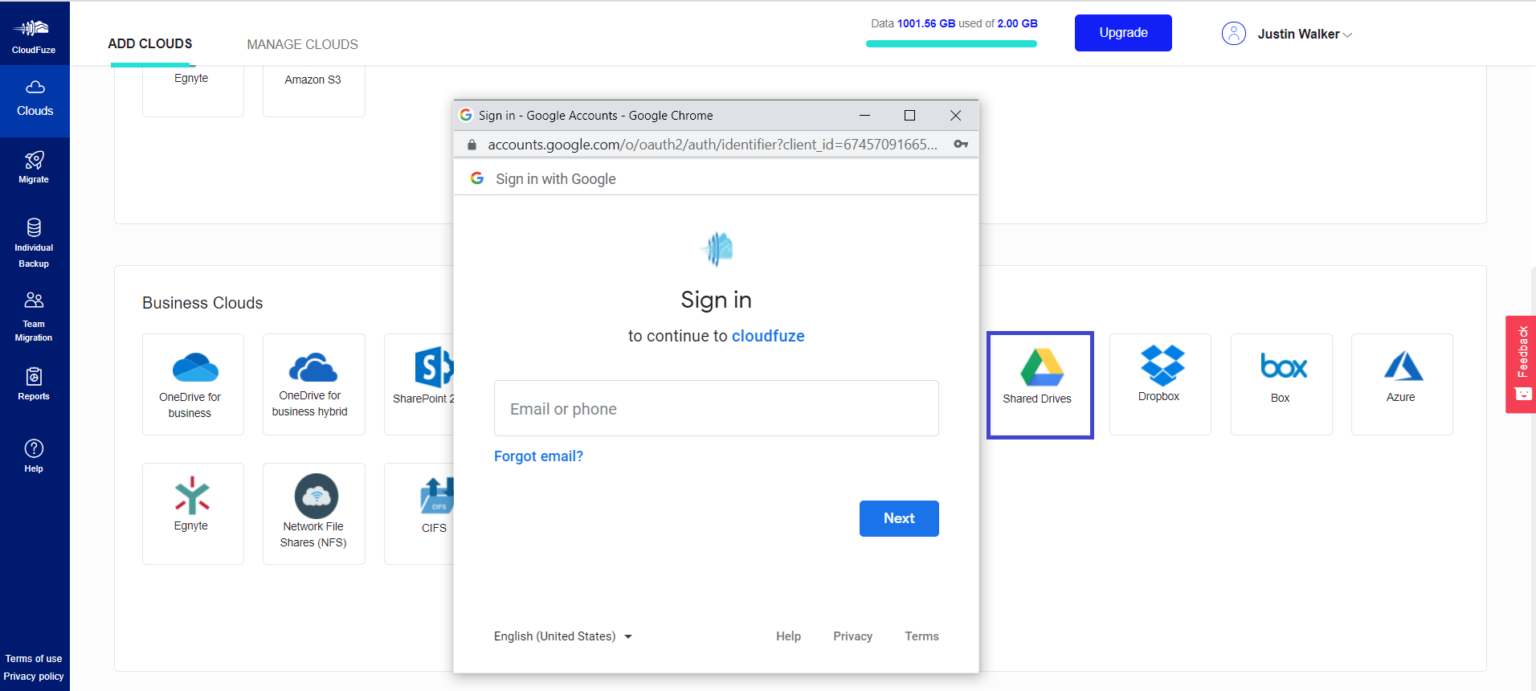This screenshot has width=1536, height=691.
Task: Select the Azure cloud icon
Action: [1402, 384]
